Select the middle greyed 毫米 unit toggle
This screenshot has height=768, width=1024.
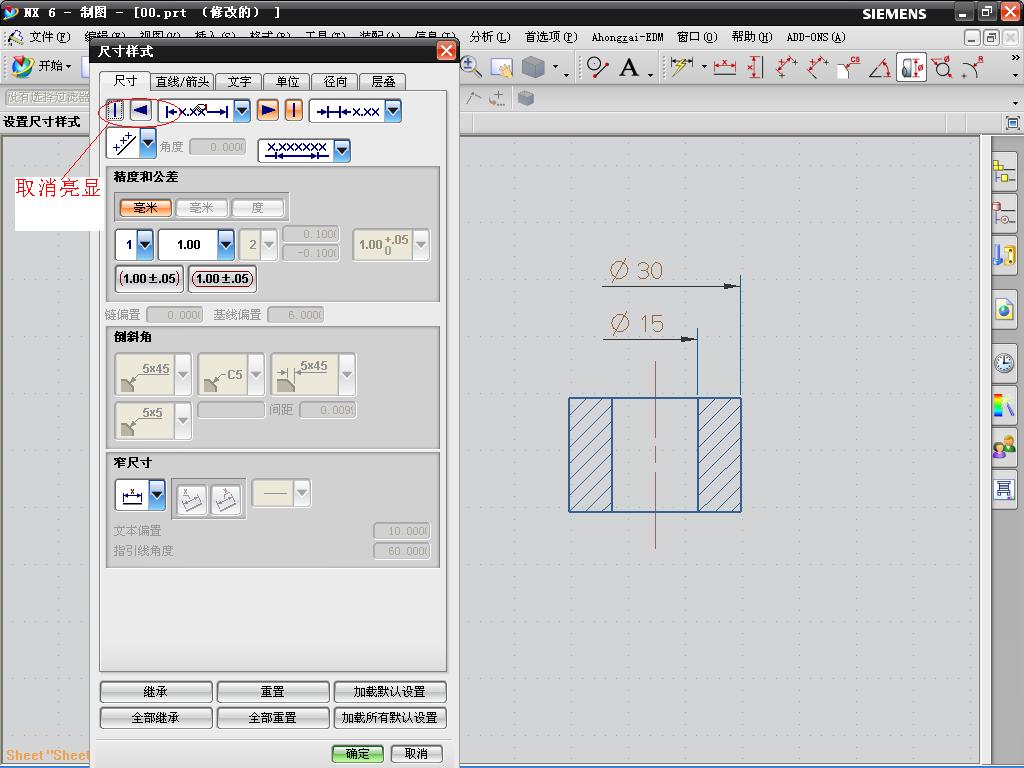tap(201, 208)
